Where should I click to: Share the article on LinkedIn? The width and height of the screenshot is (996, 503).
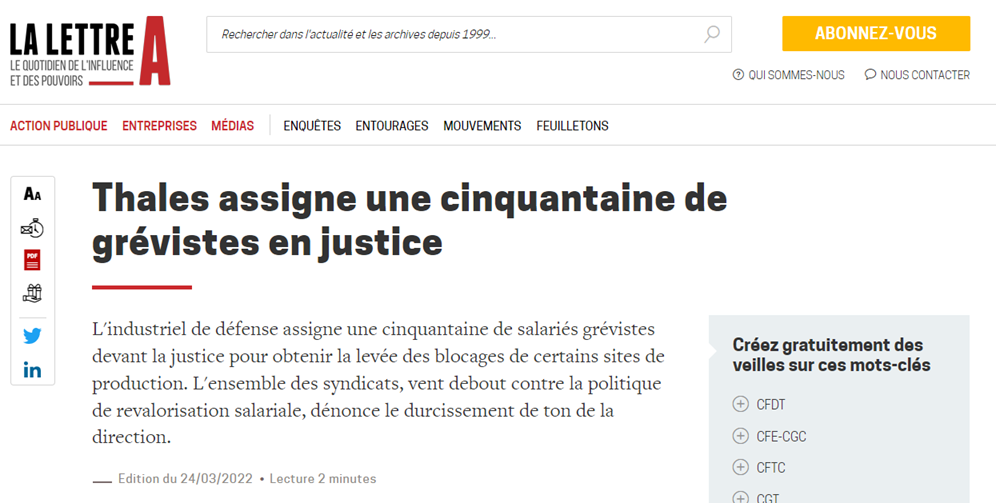32,370
